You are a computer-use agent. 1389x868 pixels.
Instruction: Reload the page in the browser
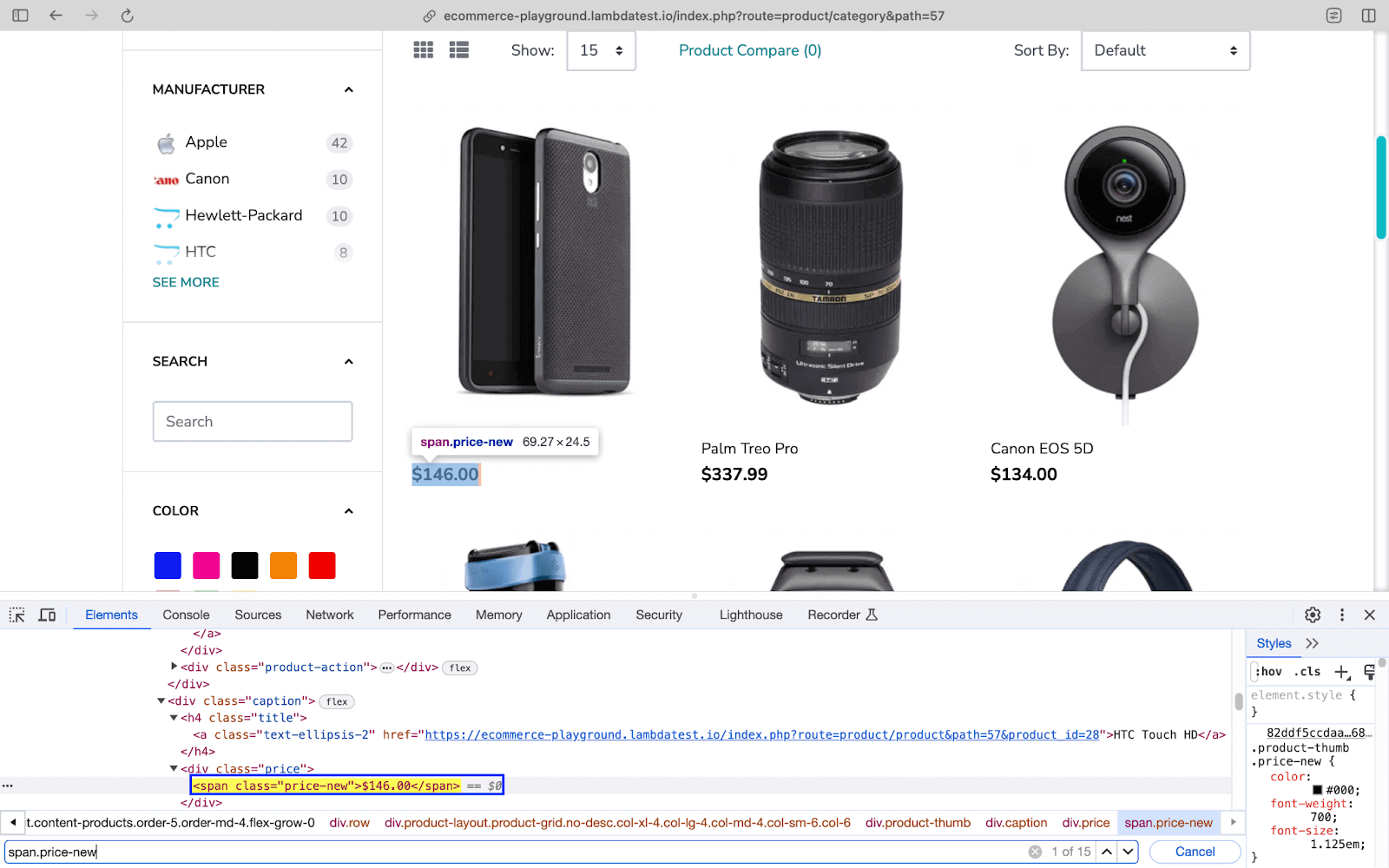point(127,16)
